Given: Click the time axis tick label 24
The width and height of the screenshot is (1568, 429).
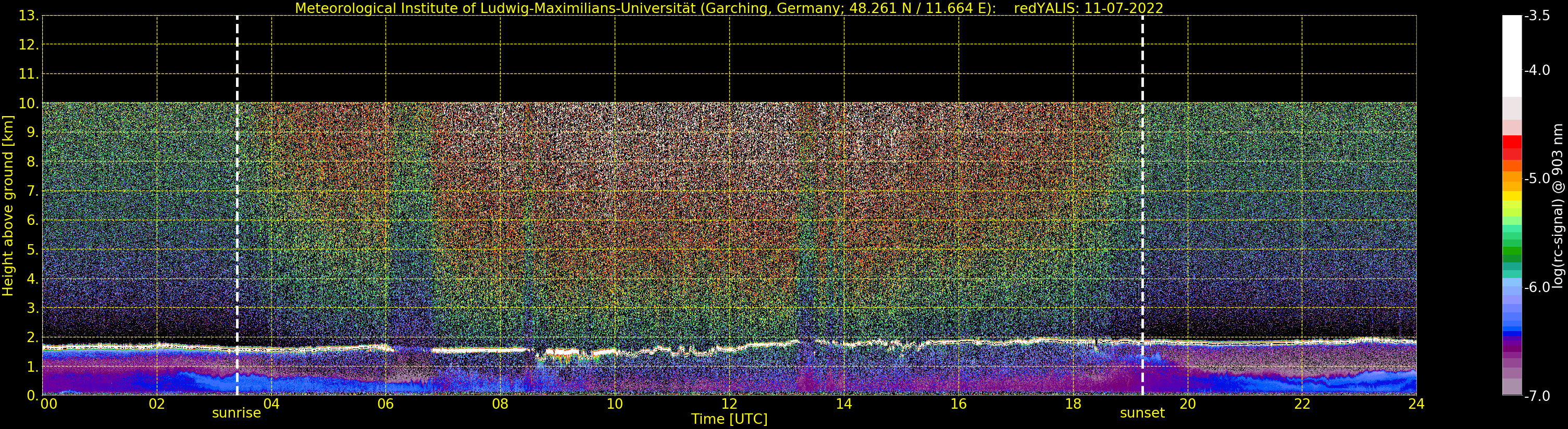Looking at the screenshot, I should [1416, 404].
